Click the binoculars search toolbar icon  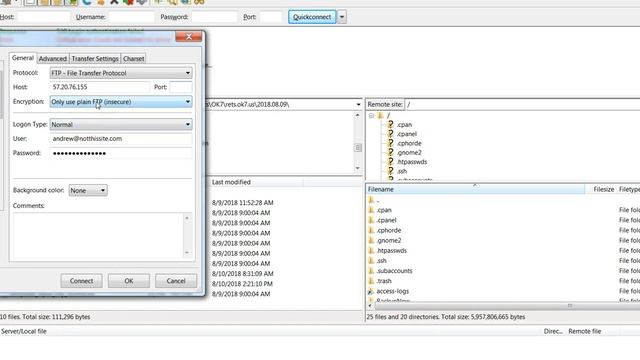[x=199, y=2]
